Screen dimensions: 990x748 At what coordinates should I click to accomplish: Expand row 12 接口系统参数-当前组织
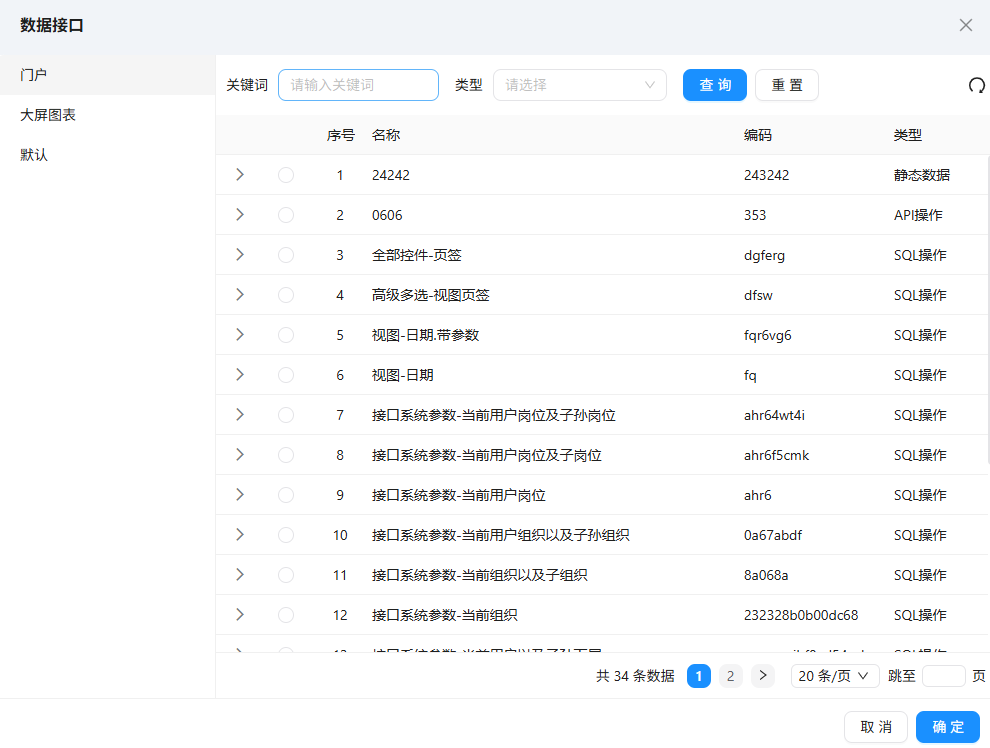(x=239, y=615)
